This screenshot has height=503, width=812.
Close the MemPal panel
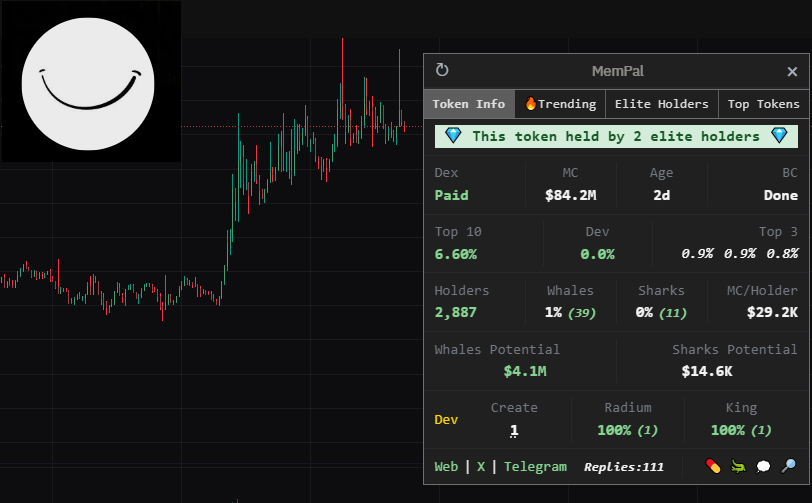(x=792, y=71)
